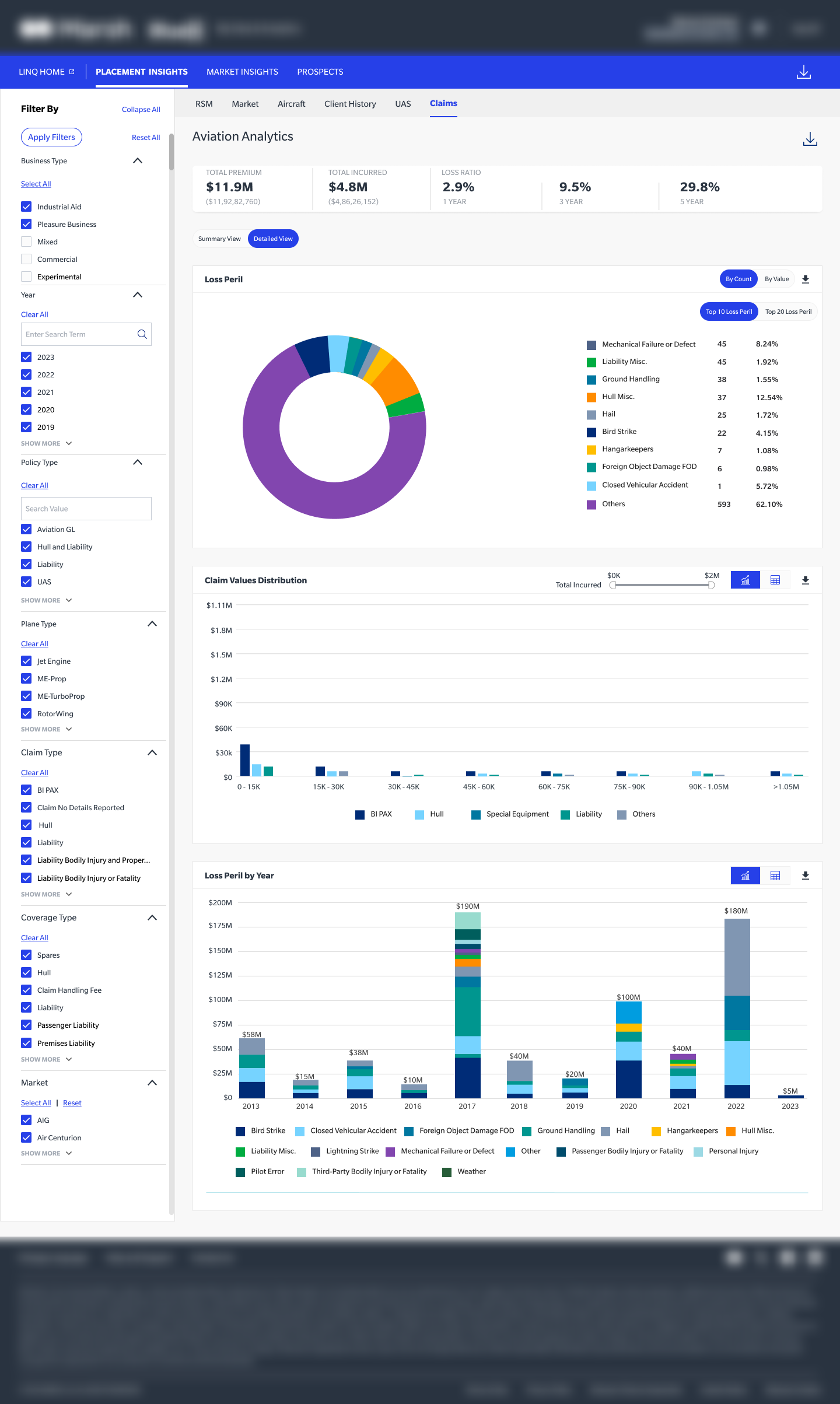Click the Reset link under Market

[72, 1103]
